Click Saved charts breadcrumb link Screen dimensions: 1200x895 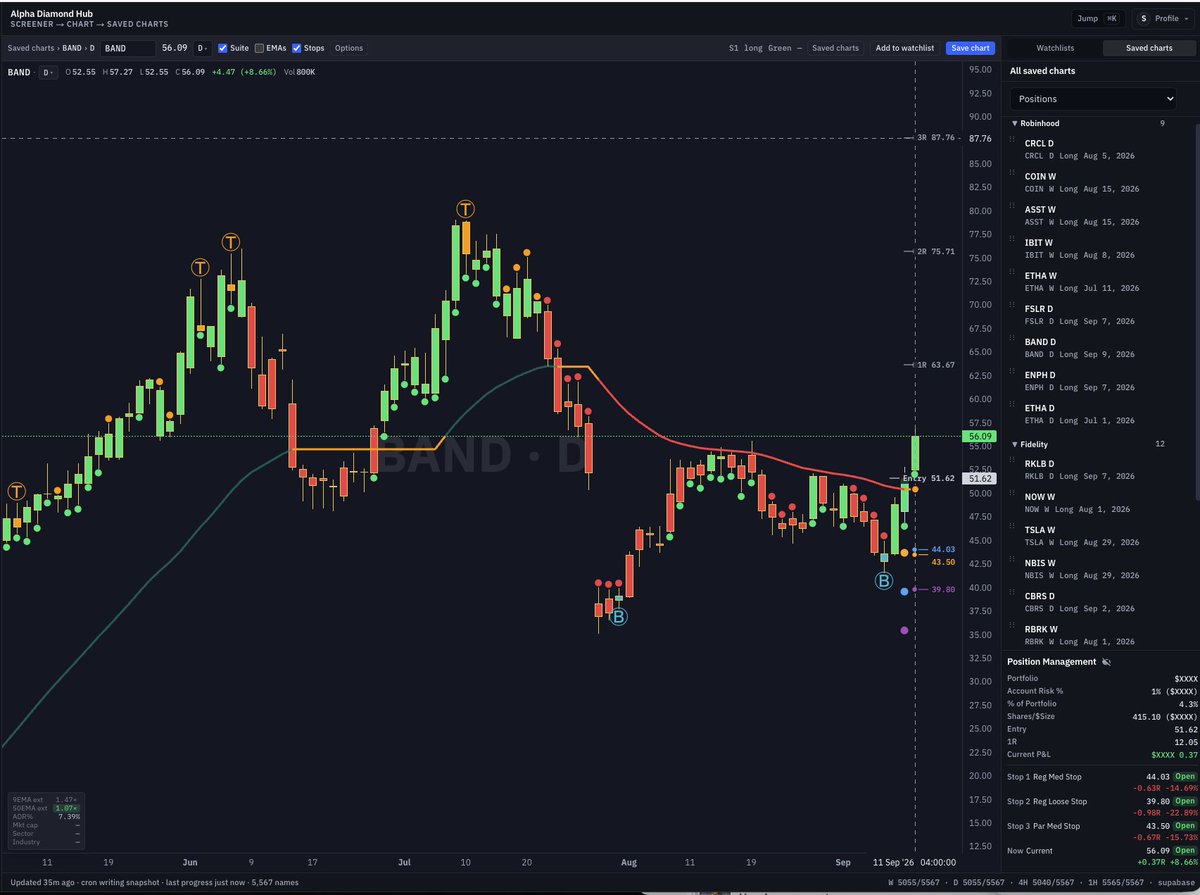tap(29, 48)
